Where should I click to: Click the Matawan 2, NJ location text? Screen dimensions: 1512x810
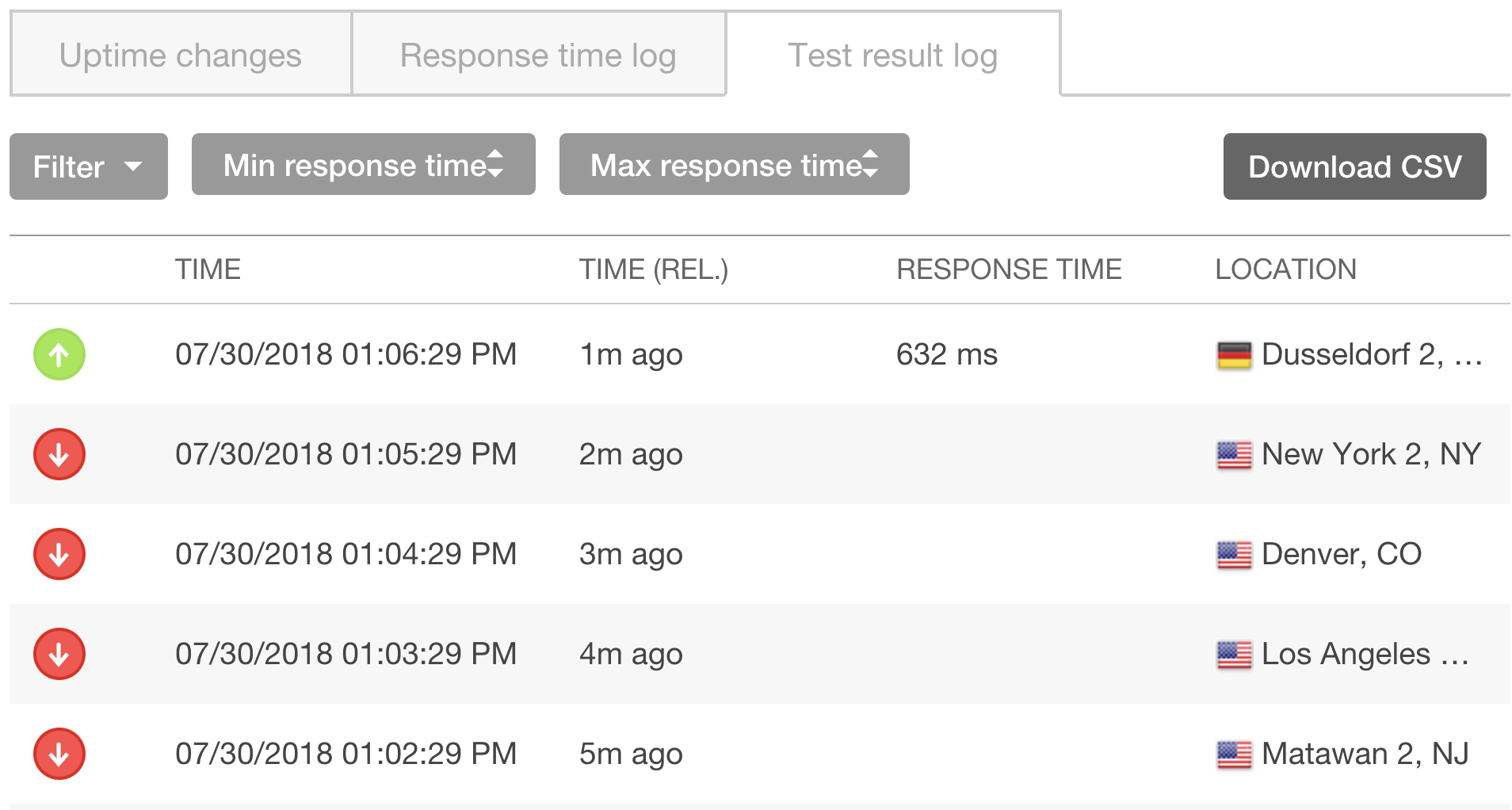click(x=1365, y=754)
